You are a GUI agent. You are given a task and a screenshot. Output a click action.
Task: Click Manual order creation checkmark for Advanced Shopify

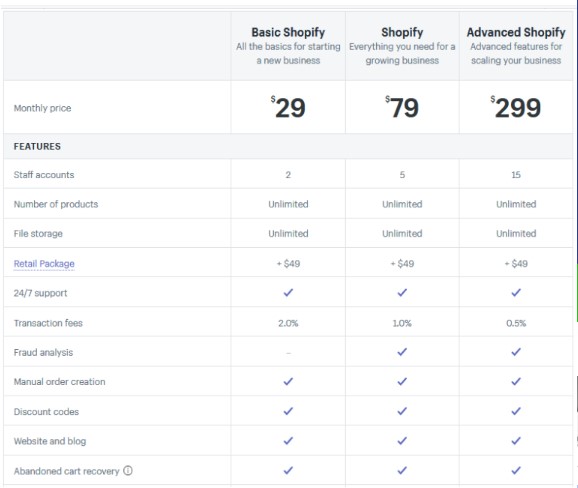[516, 381]
